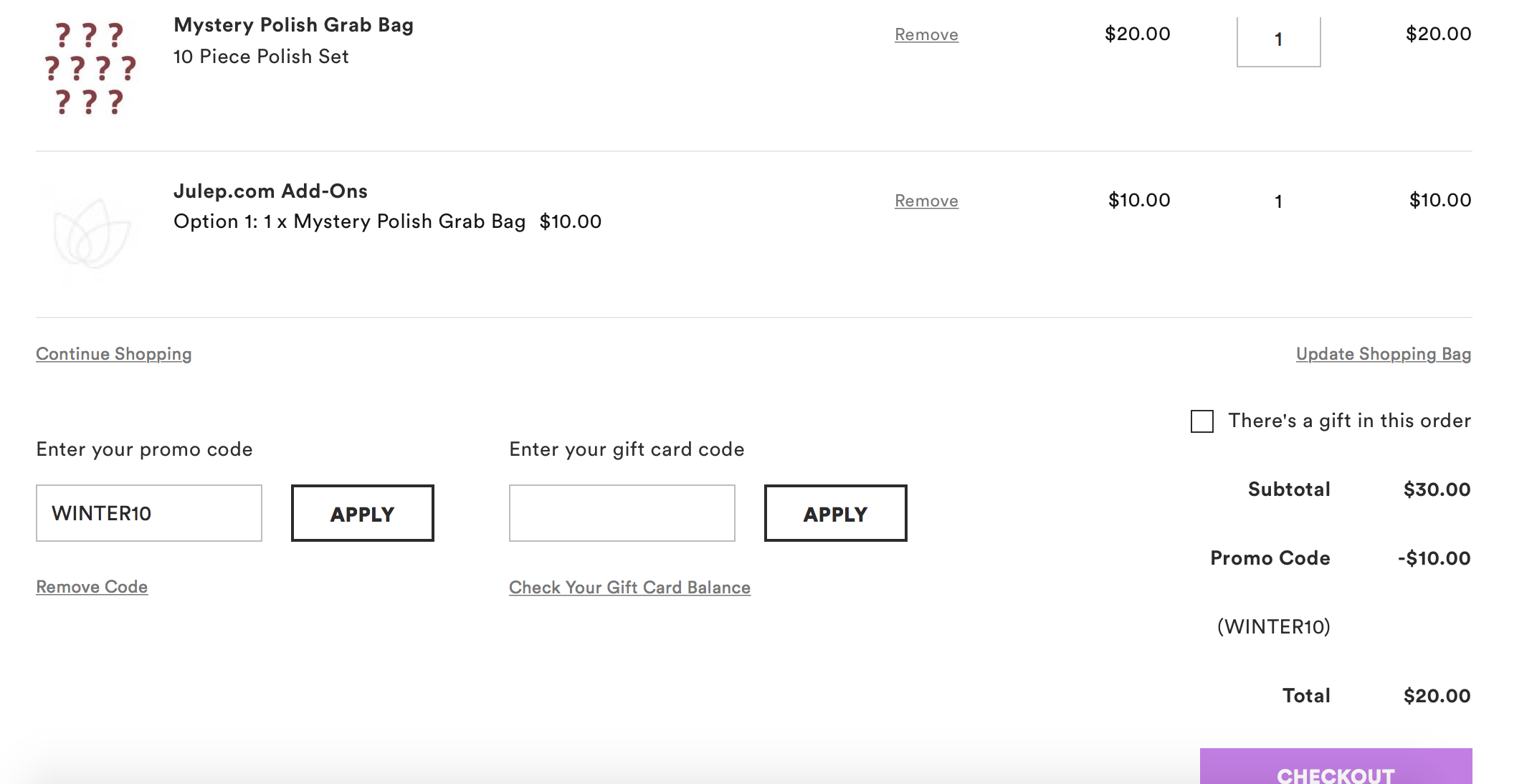Remove the Julep.com Add-Ons item
Image resolution: width=1537 pixels, height=784 pixels.
(925, 201)
